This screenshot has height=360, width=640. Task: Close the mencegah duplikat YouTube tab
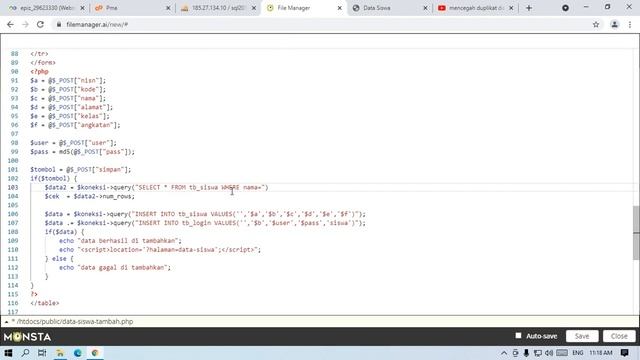(x=511, y=8)
